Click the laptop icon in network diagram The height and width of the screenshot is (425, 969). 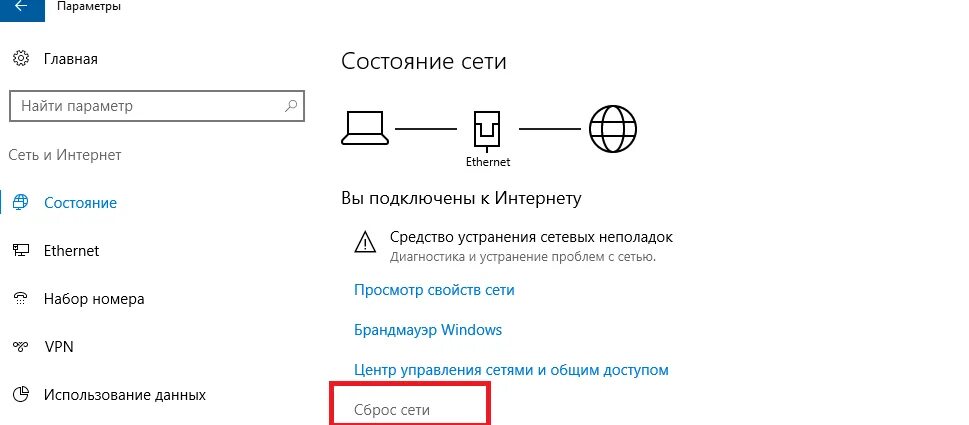(x=365, y=128)
